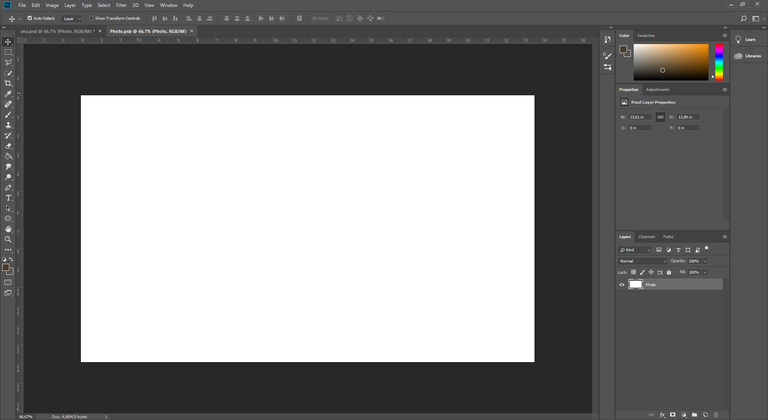Open the Auto-Select Layer dropdown
Viewport: 768px width, 420px height.
click(x=72, y=19)
